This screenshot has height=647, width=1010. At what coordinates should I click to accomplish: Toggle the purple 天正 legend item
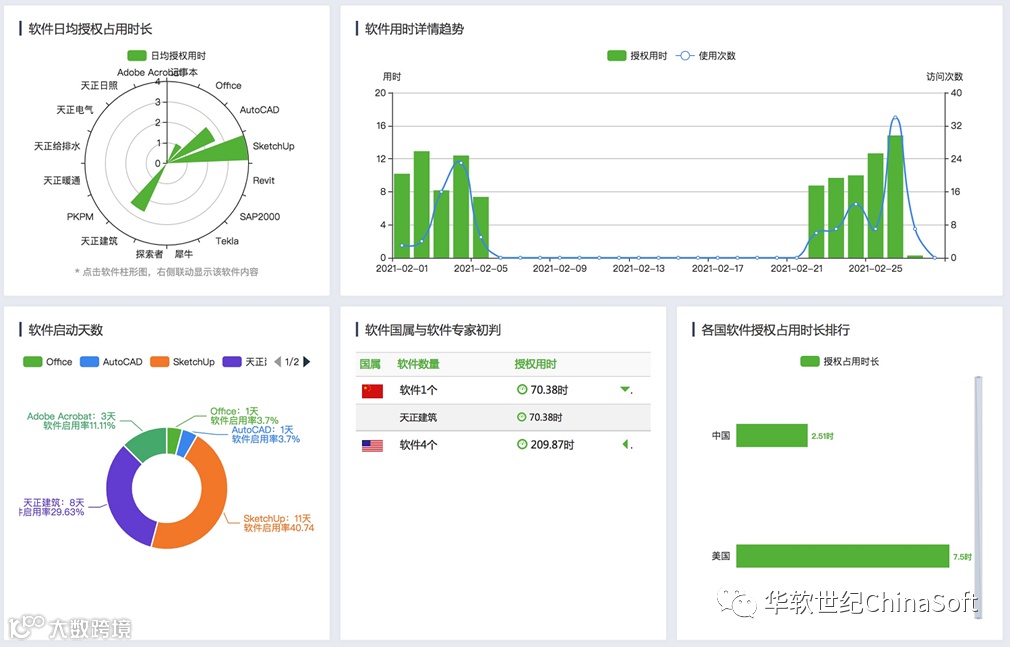click(244, 362)
